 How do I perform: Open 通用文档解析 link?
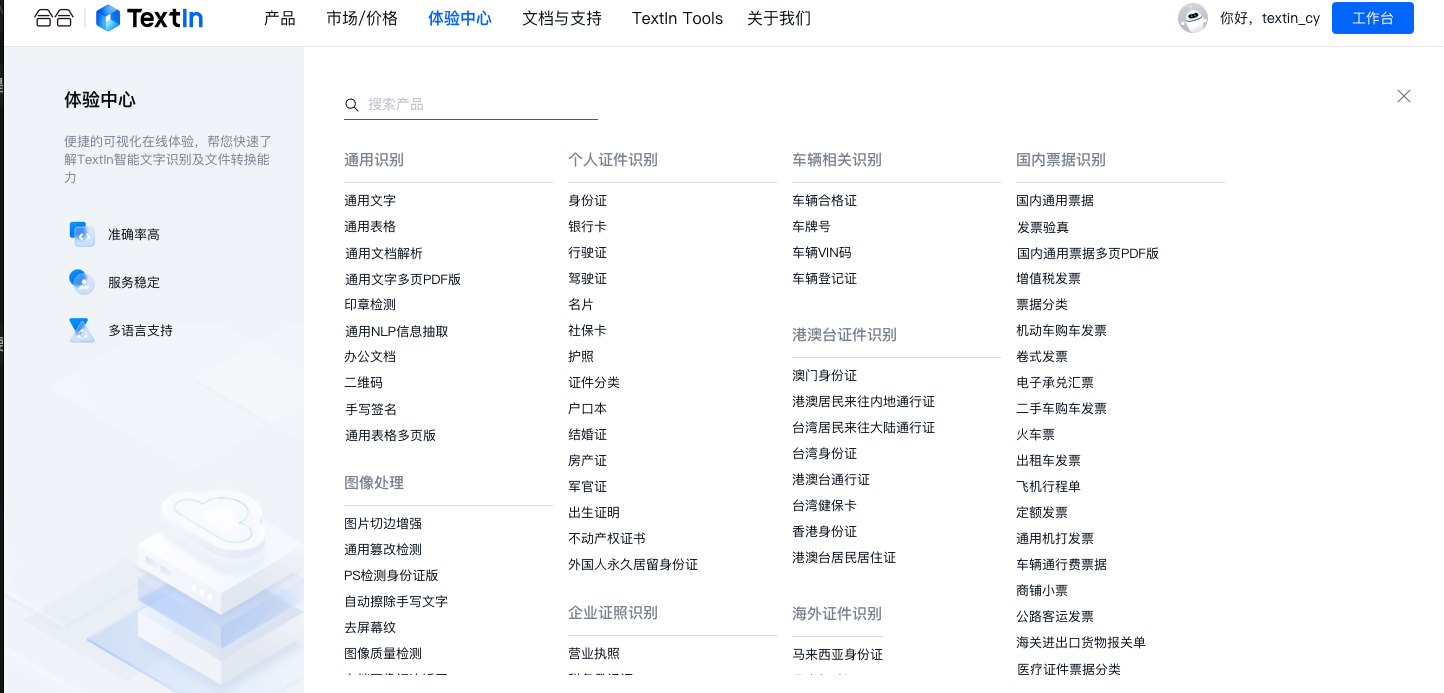click(x=384, y=253)
